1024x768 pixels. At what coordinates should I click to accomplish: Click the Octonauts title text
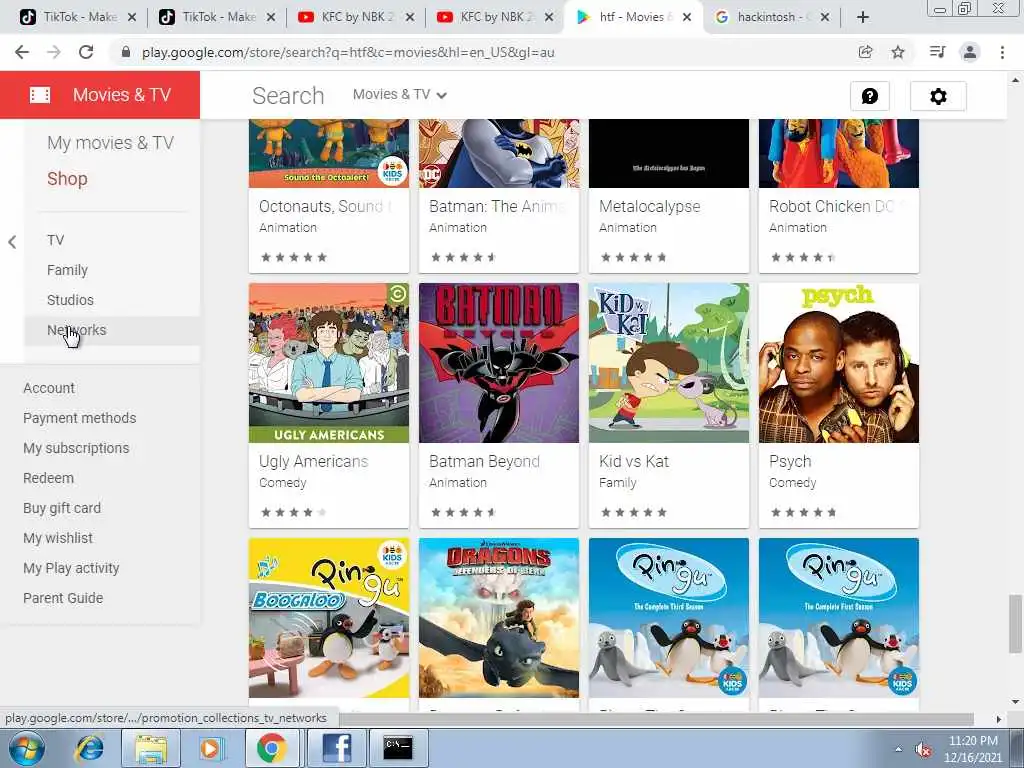pos(325,207)
